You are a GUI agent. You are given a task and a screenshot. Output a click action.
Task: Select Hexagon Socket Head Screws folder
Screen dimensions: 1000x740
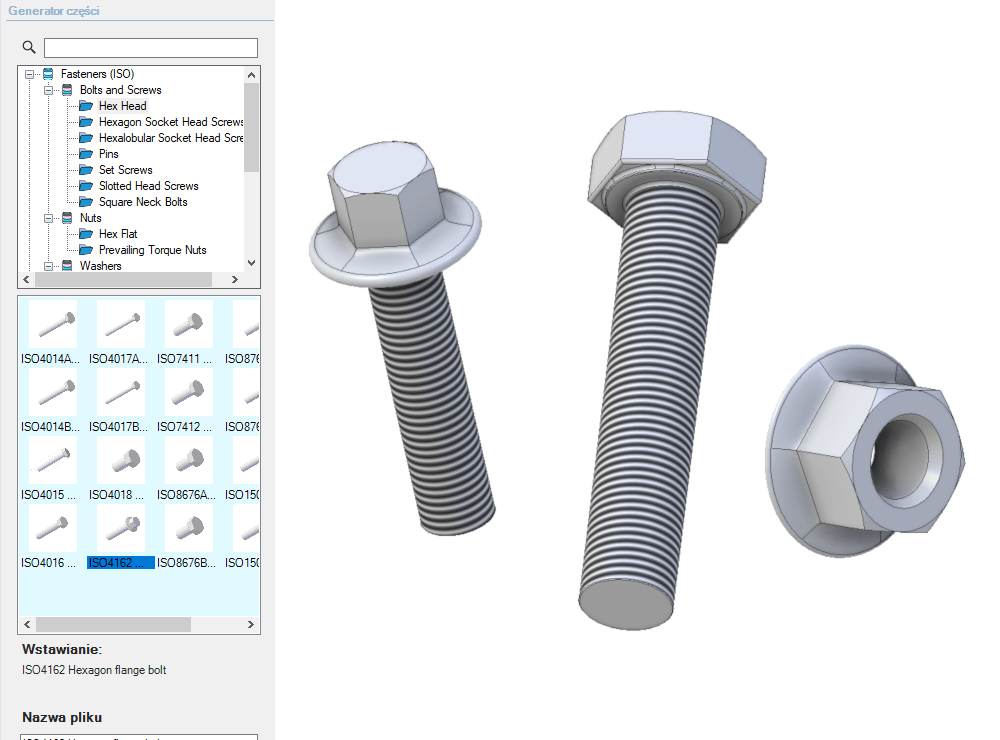170,122
